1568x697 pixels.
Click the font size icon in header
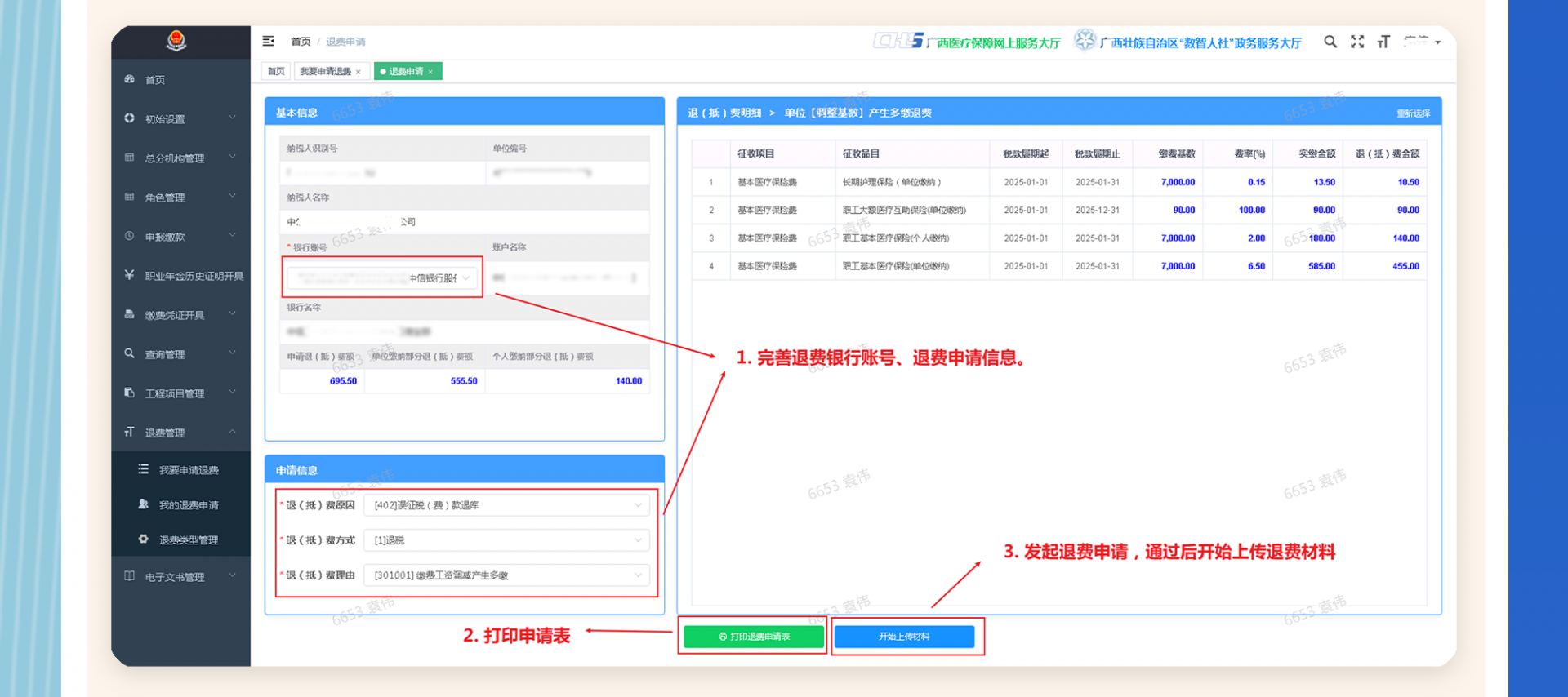(1383, 42)
